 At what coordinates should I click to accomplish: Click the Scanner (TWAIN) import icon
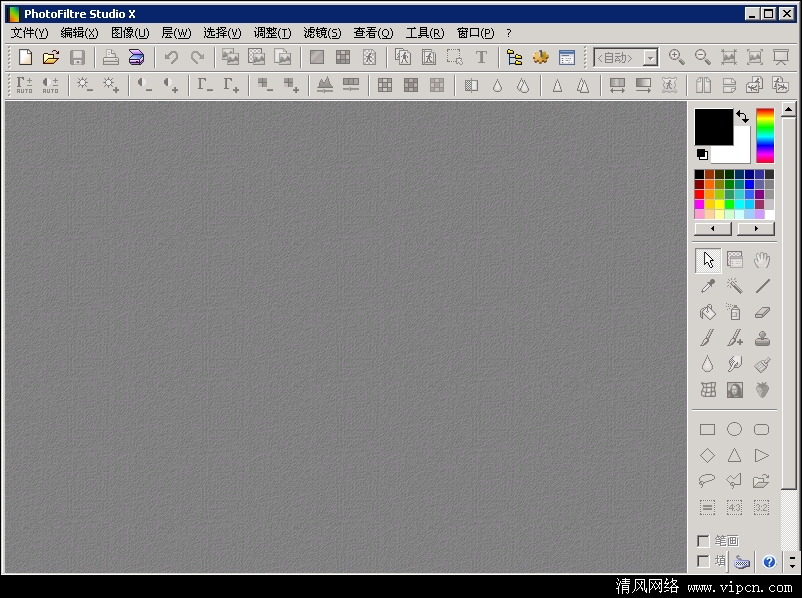(x=136, y=57)
